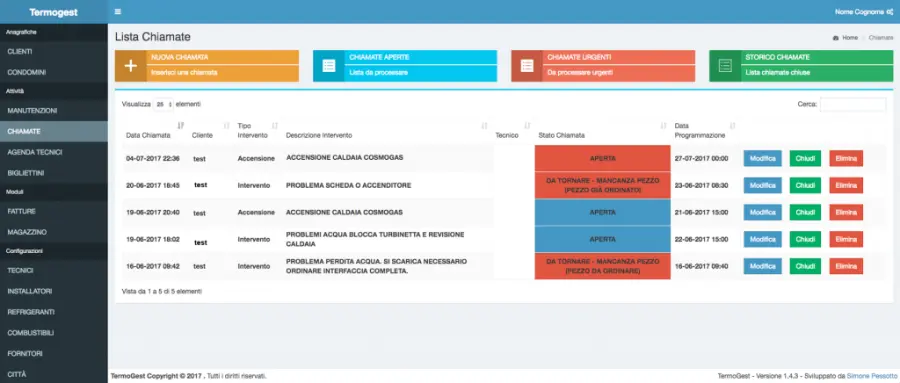Open Installatori configuration
Screen dimensions: 900x383
(54, 291)
